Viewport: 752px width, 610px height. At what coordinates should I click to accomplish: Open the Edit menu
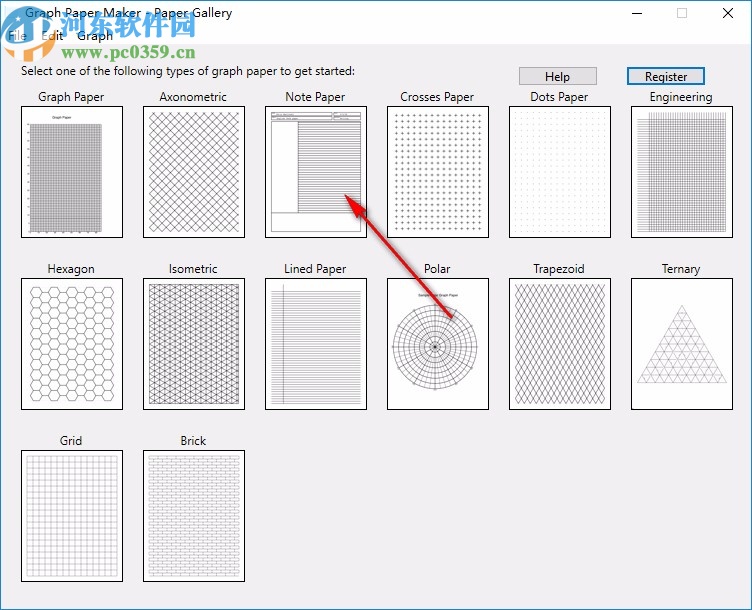pos(52,36)
